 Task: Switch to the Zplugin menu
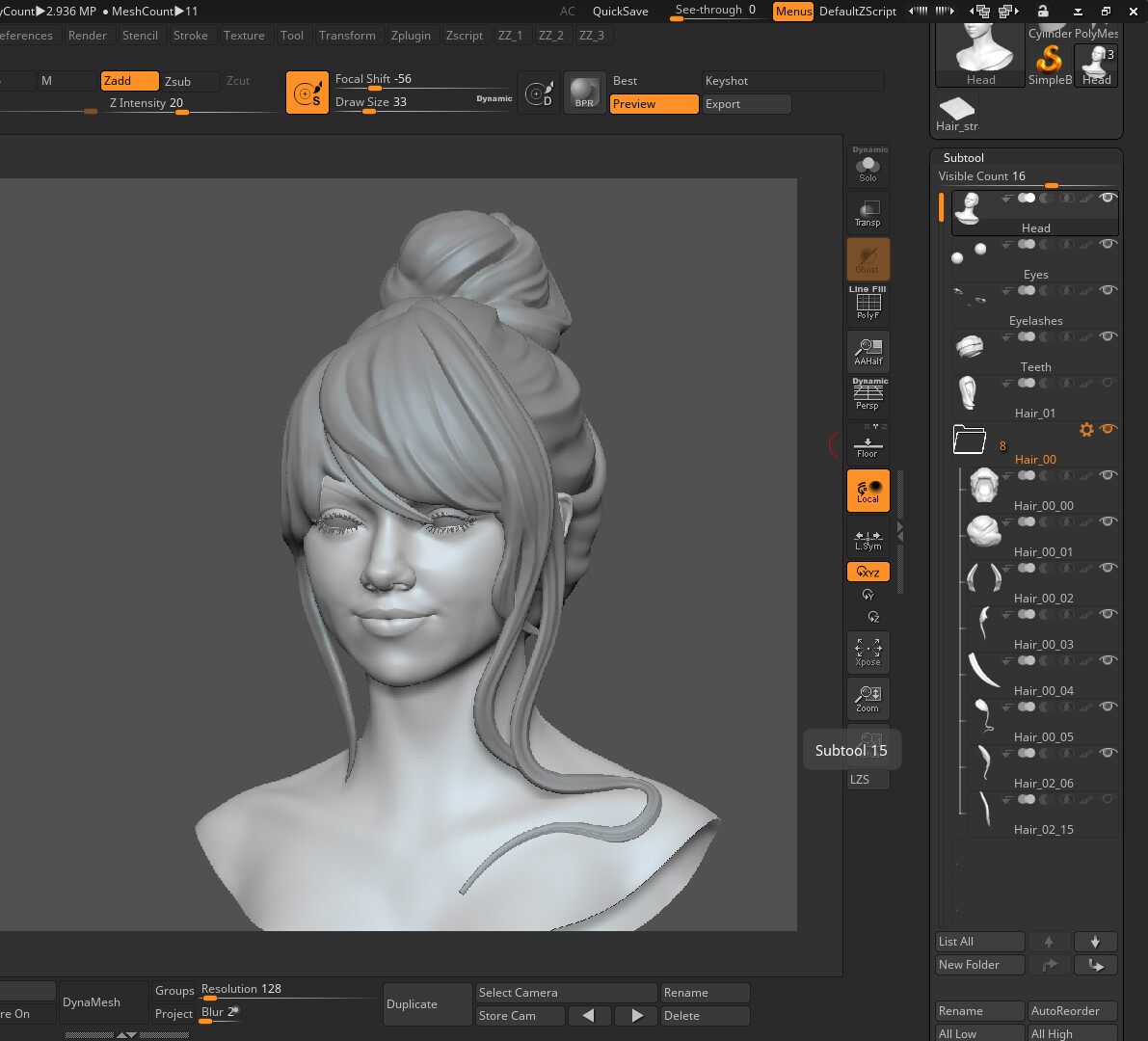412,35
